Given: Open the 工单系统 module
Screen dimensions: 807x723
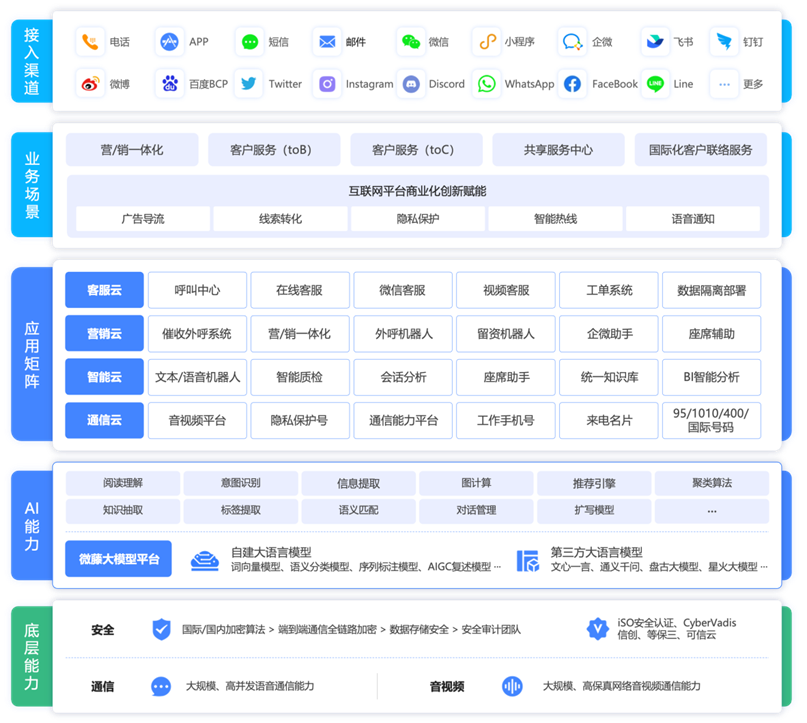Looking at the screenshot, I should coord(609,290).
